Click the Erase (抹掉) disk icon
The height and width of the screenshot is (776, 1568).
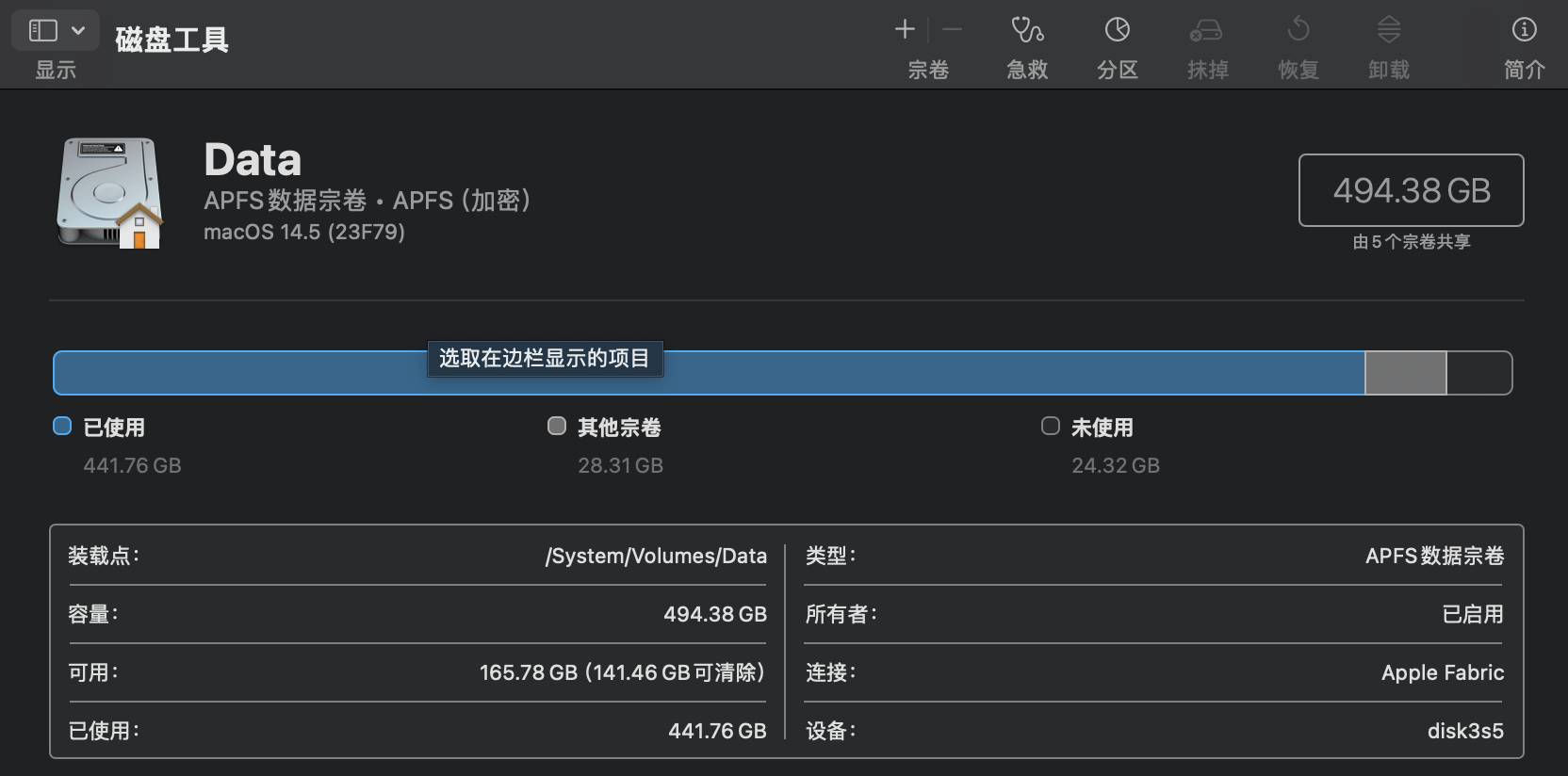1206,29
